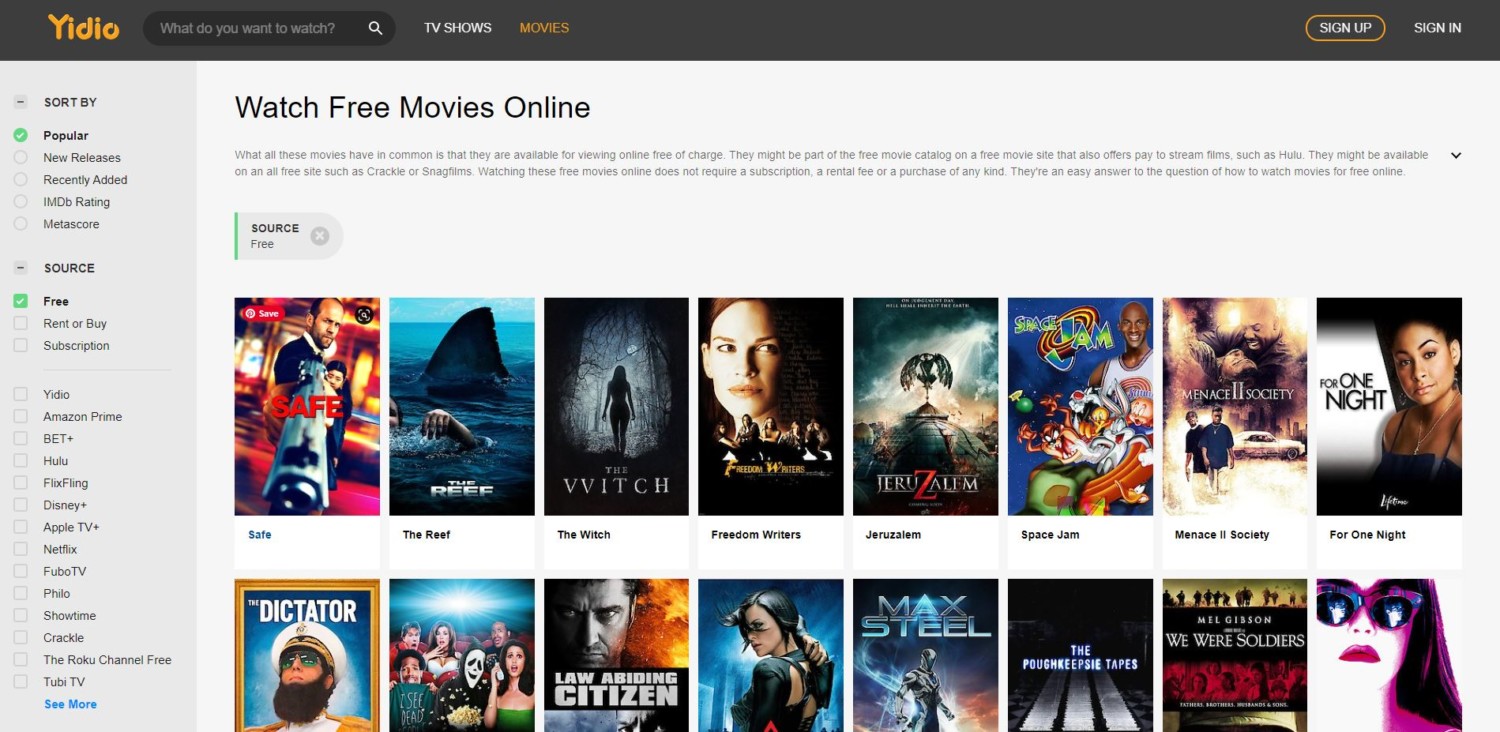Check the Apple TV+ checkbox
The width and height of the screenshot is (1500, 732).
(x=20, y=527)
